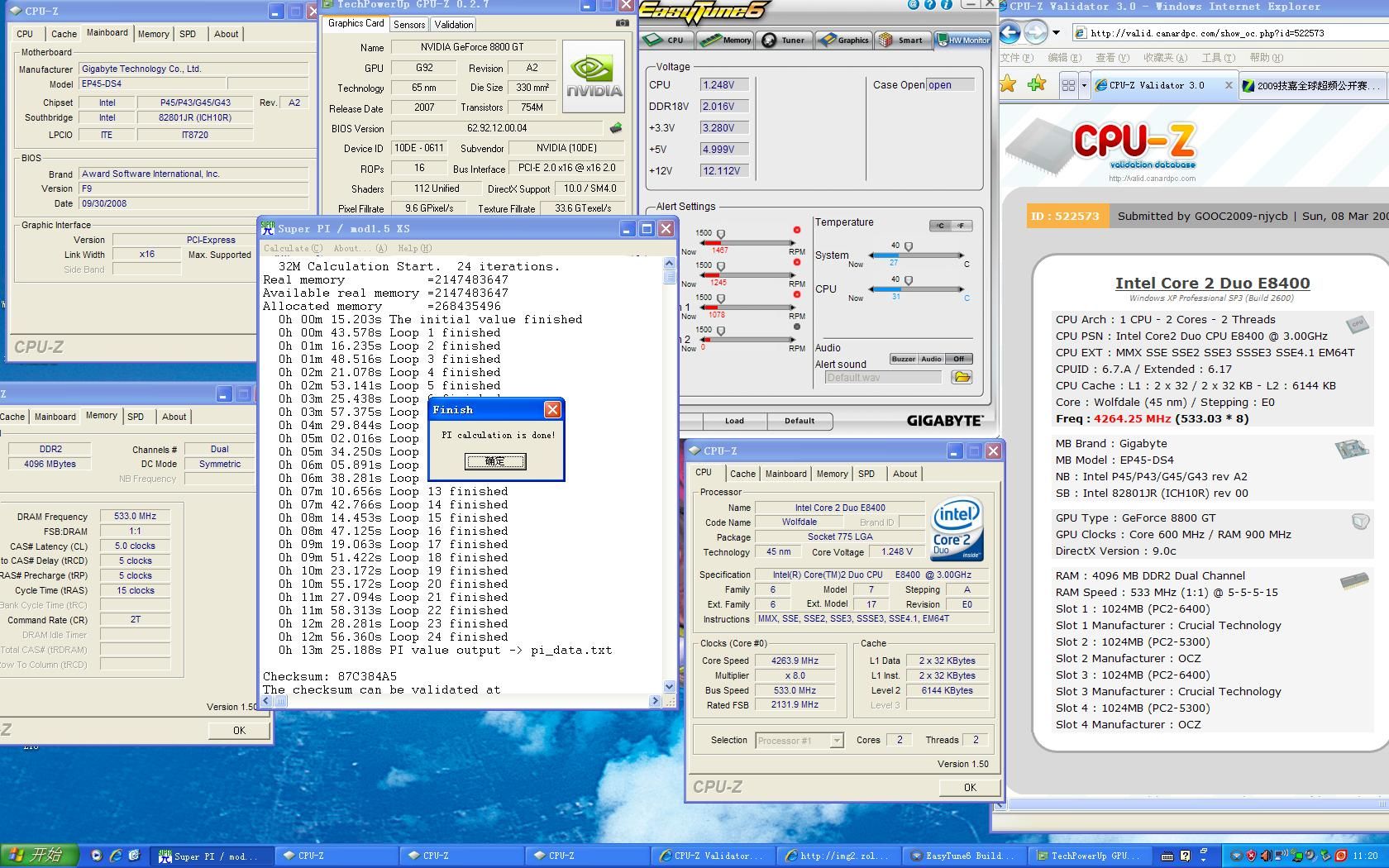
Task: Switch to the 2009 overclocking contest tab in IE
Action: pyautogui.click(x=1313, y=85)
